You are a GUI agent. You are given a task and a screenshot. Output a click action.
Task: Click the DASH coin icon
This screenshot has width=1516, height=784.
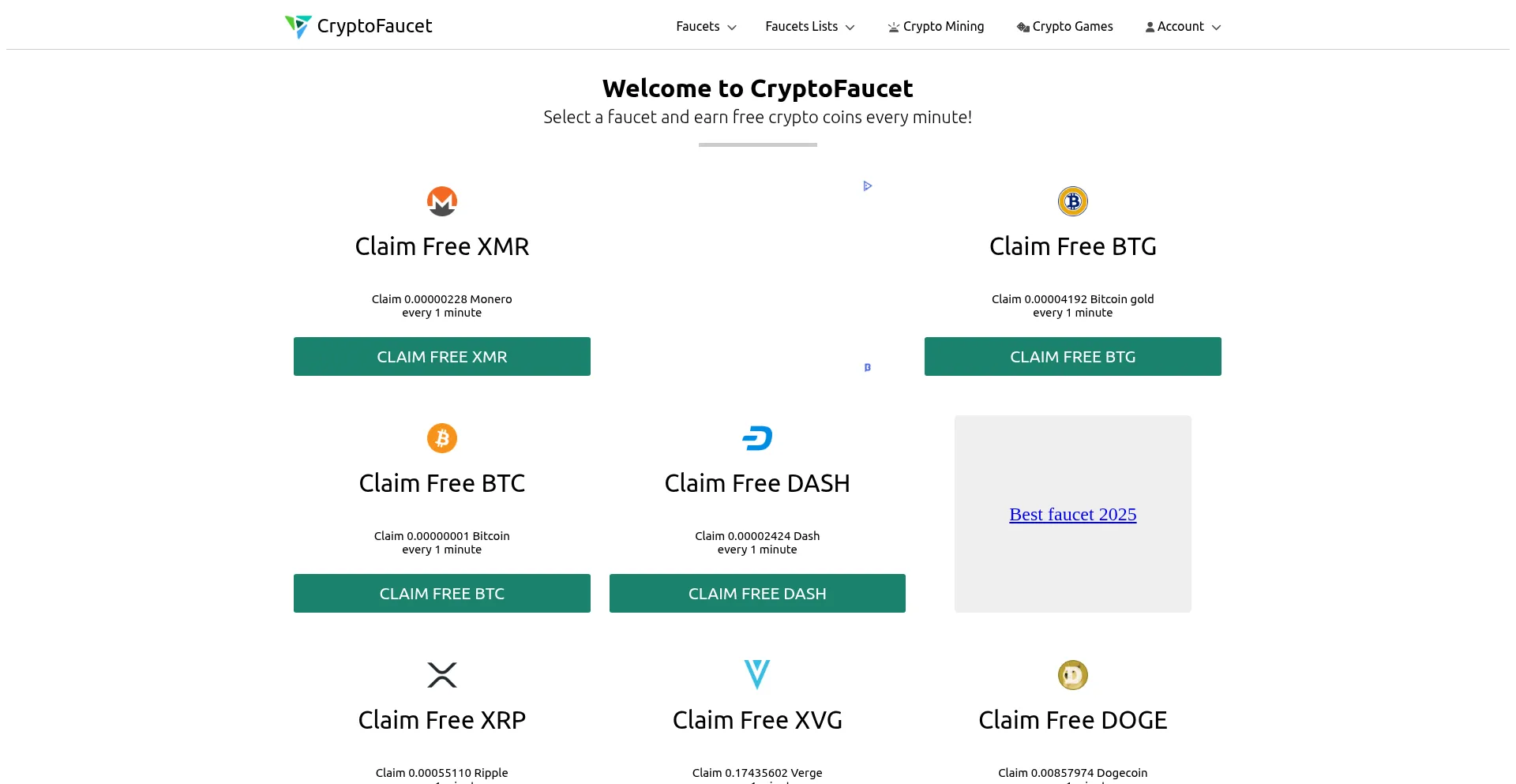pyautogui.click(x=756, y=438)
